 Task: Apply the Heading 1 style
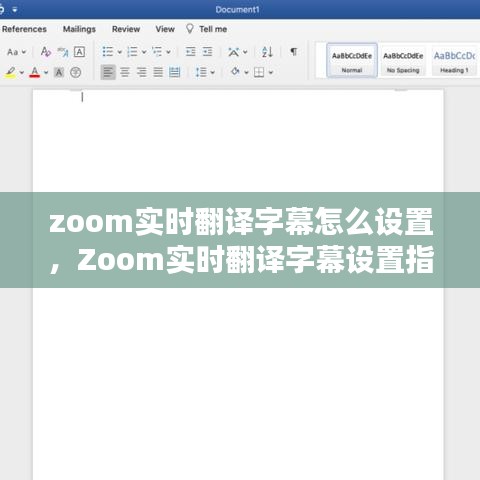[454, 60]
